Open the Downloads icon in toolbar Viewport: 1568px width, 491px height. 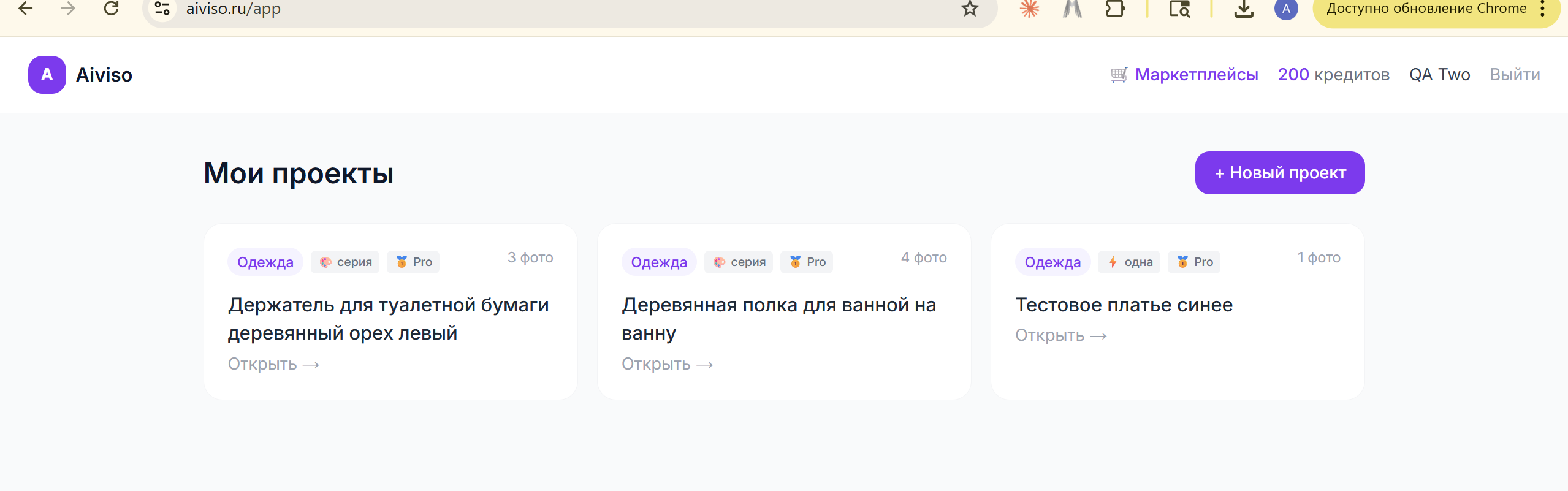click(x=1244, y=9)
